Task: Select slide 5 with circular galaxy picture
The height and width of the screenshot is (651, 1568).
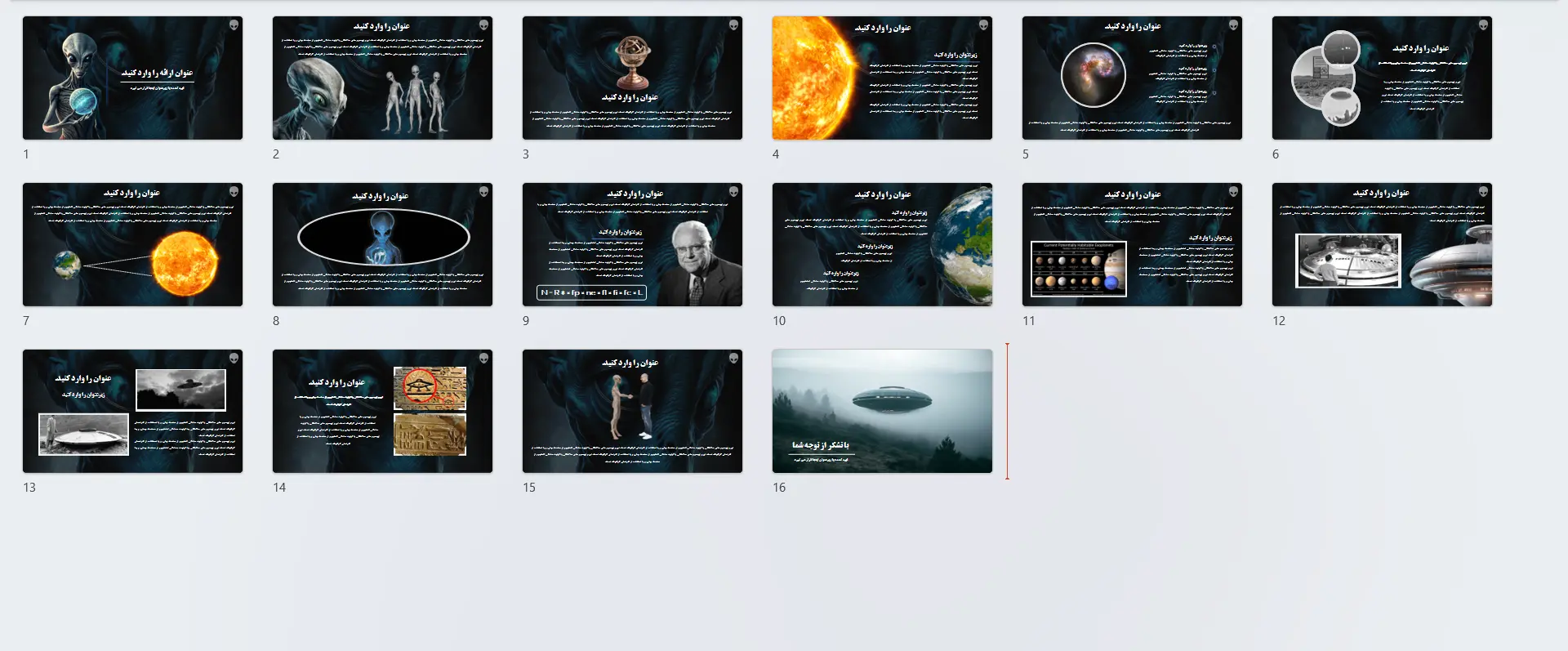Action: 1132,78
